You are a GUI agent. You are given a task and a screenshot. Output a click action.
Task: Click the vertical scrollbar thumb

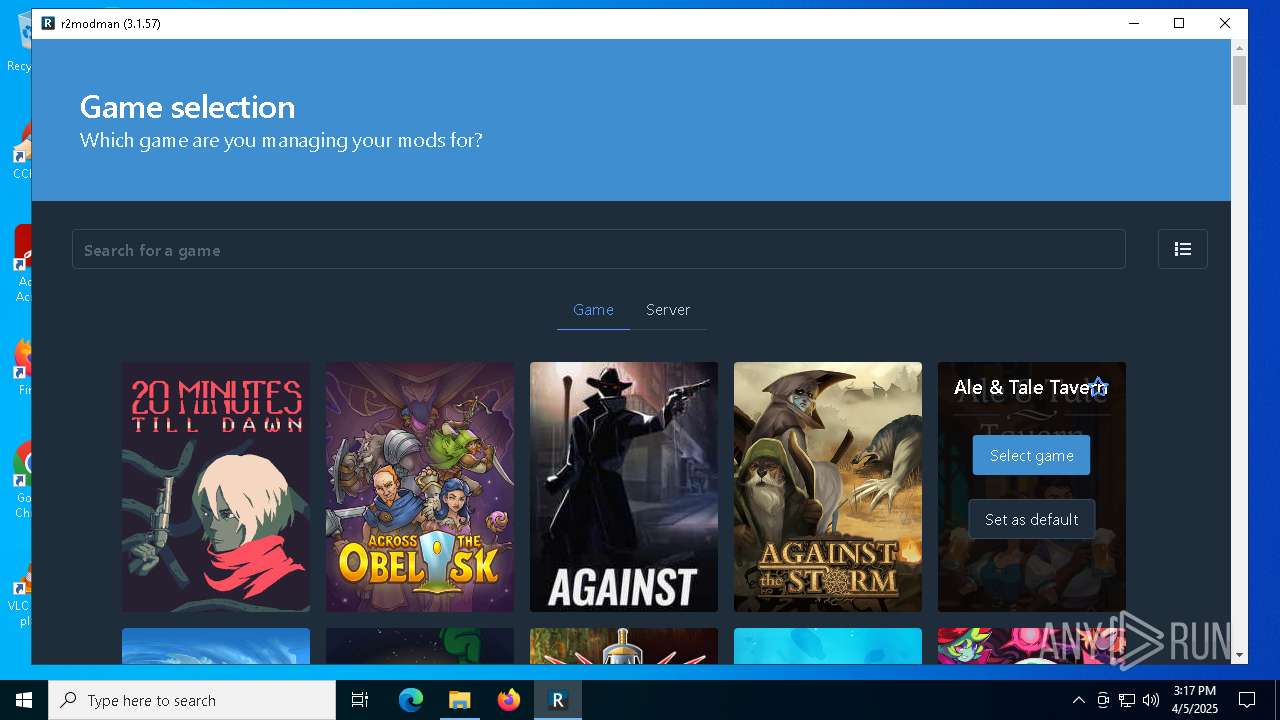(x=1239, y=81)
